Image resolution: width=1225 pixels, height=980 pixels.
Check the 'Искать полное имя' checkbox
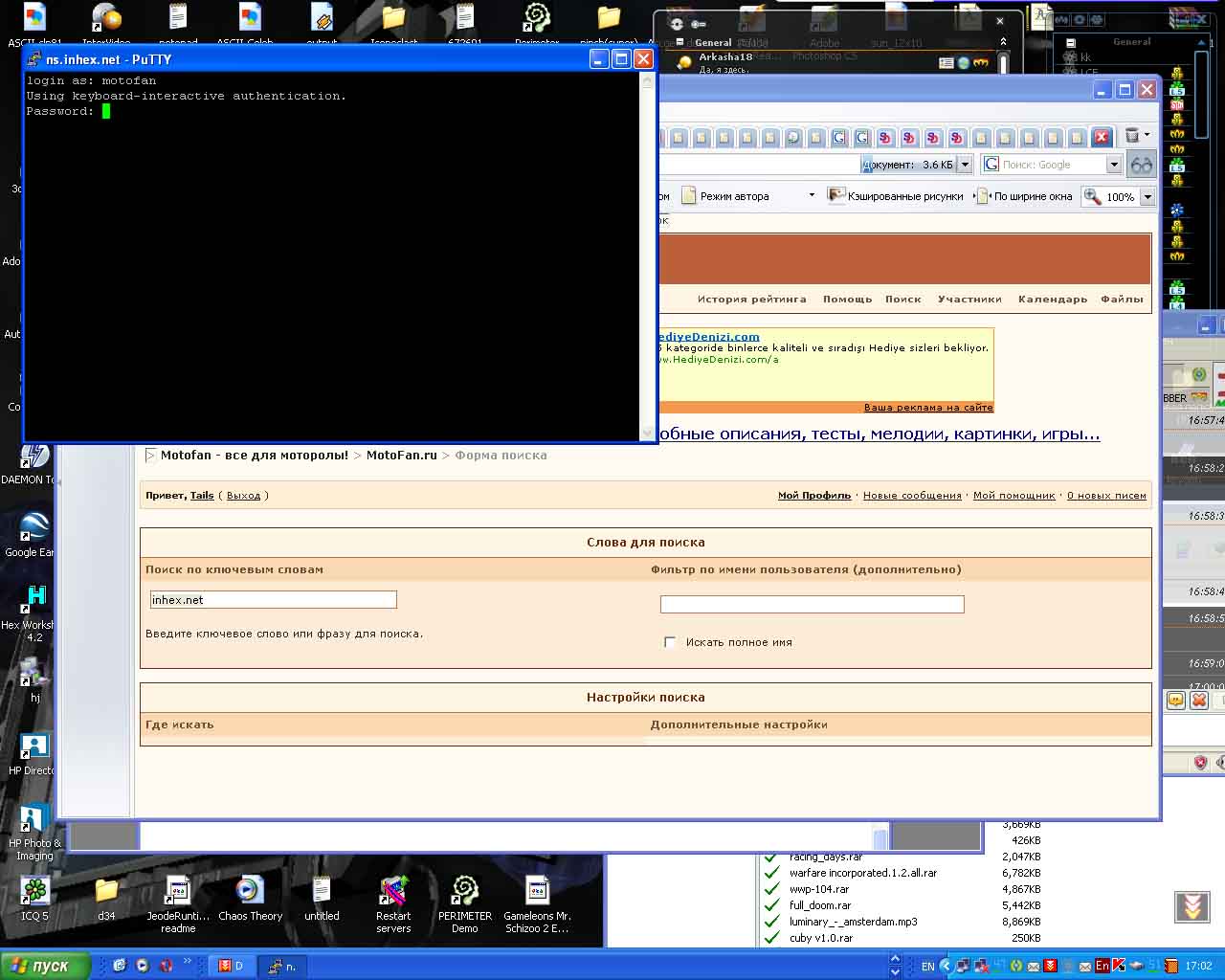point(670,642)
